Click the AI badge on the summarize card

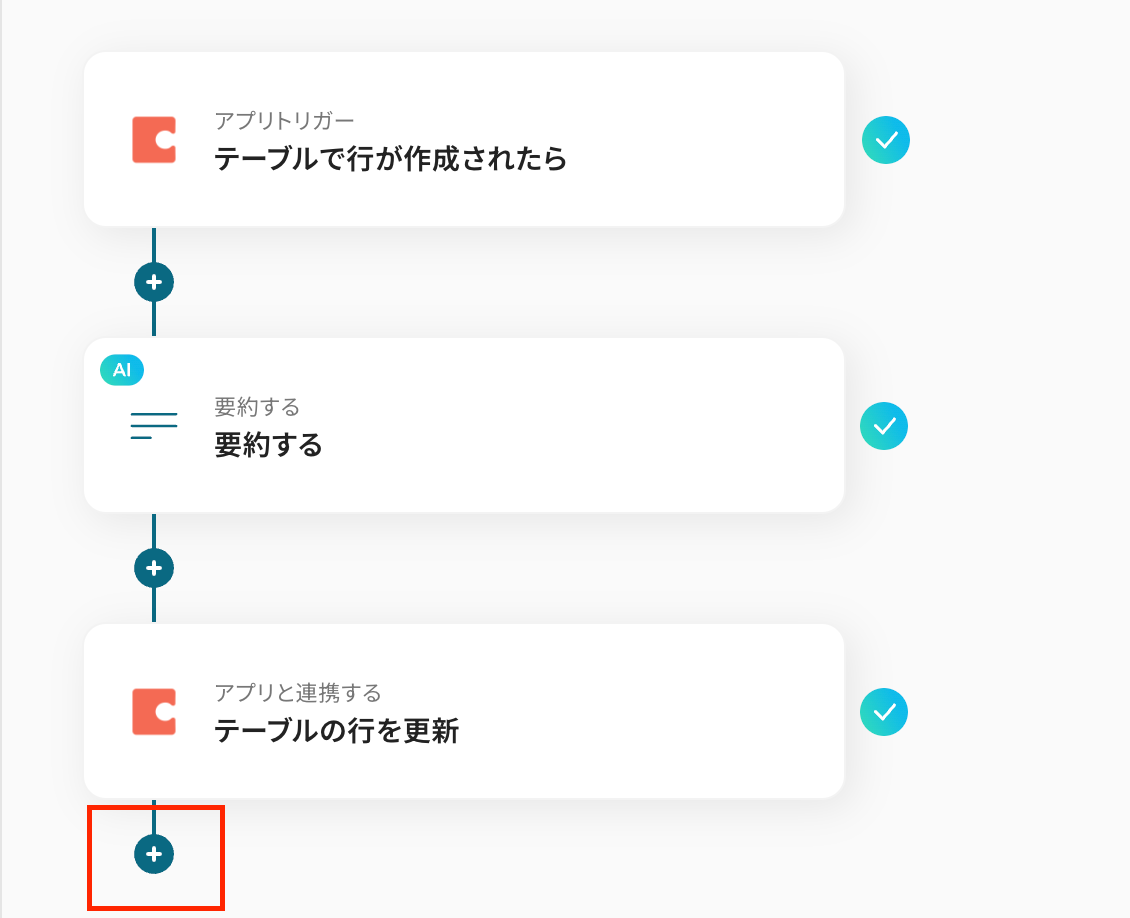tap(122, 370)
